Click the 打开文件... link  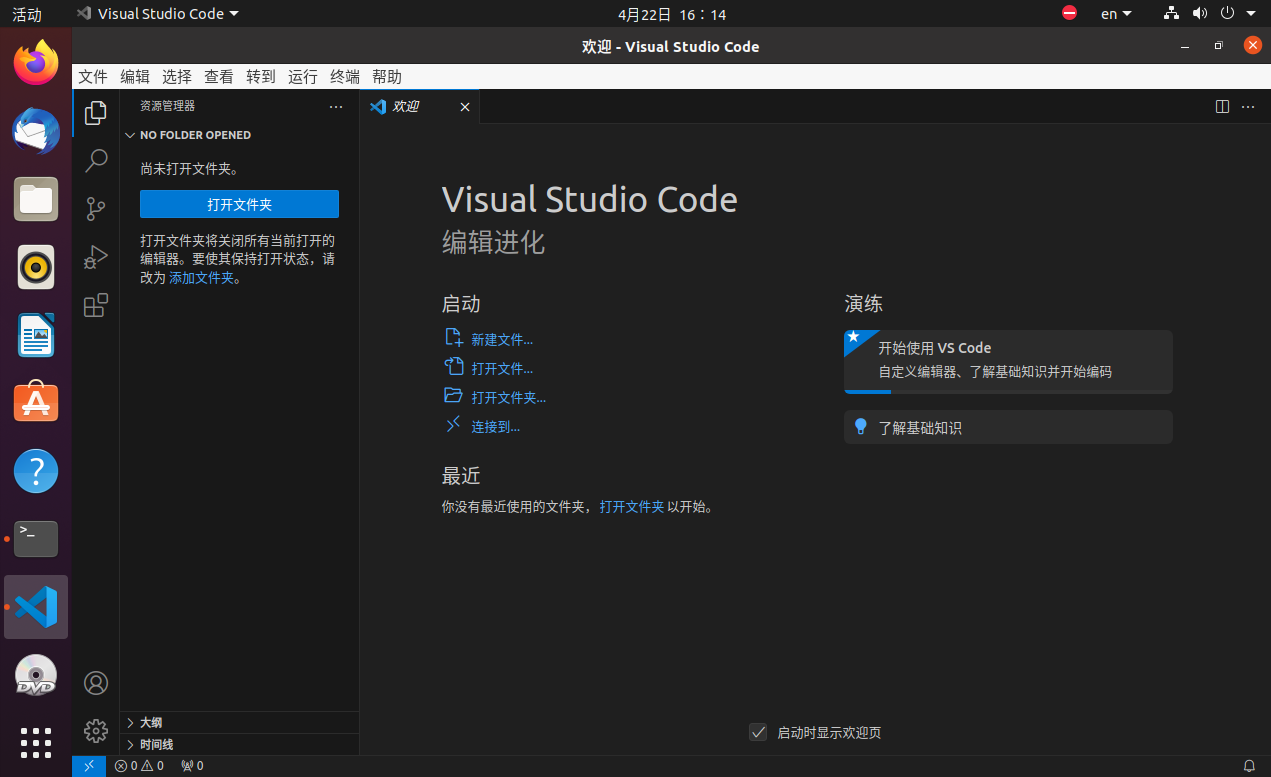(x=502, y=369)
